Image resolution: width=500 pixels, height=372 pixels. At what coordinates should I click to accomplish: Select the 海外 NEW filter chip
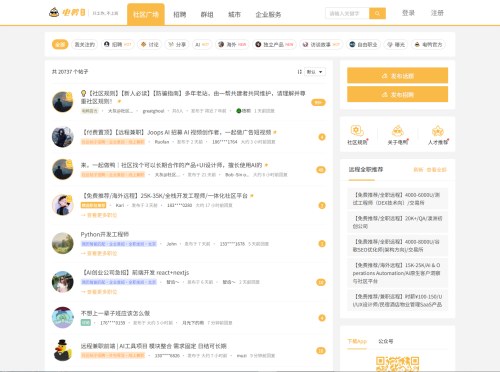232,44
